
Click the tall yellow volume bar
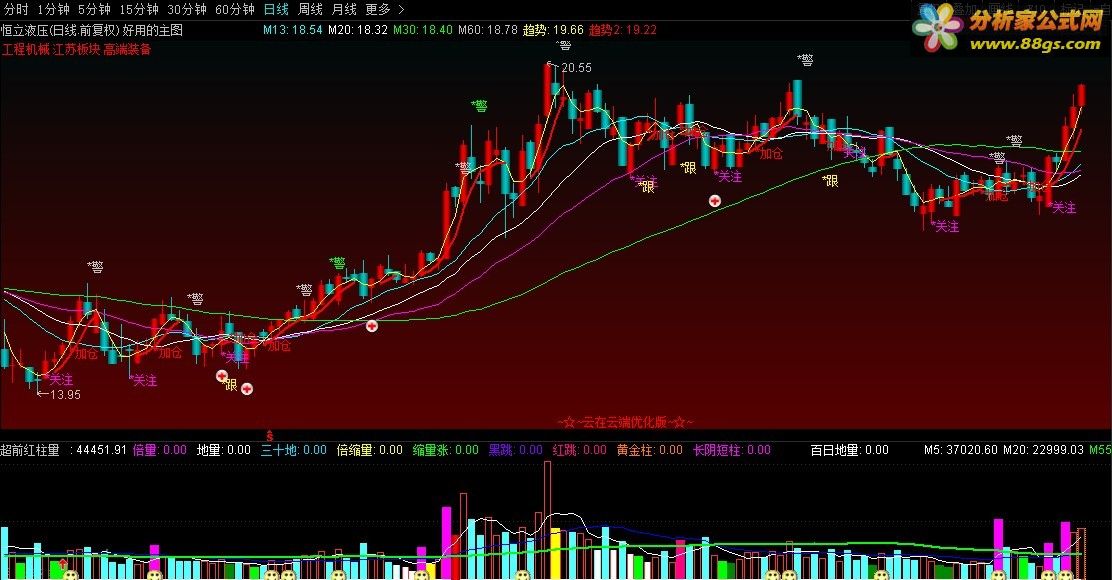pos(555,554)
